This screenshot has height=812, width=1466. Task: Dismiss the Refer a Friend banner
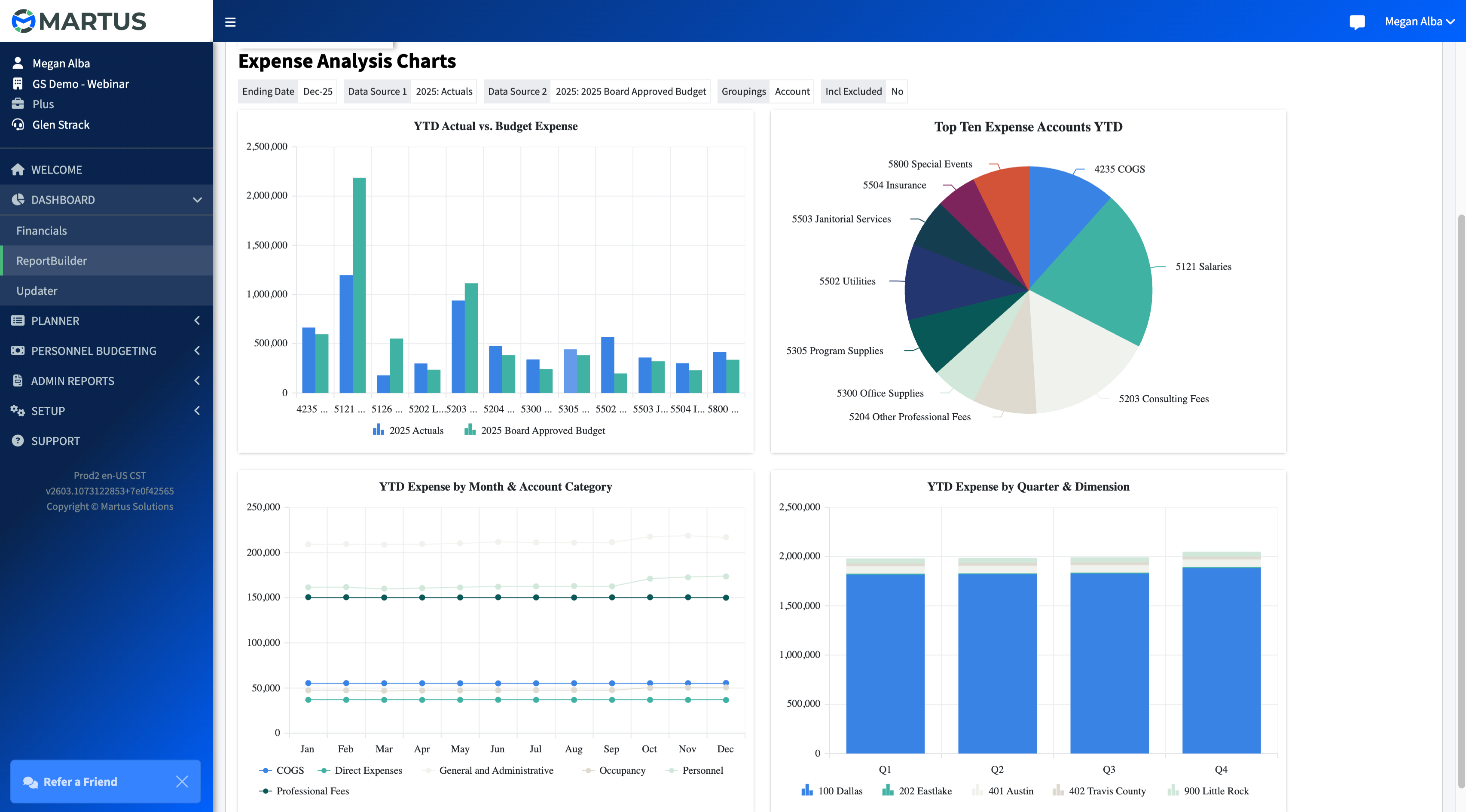(x=182, y=782)
